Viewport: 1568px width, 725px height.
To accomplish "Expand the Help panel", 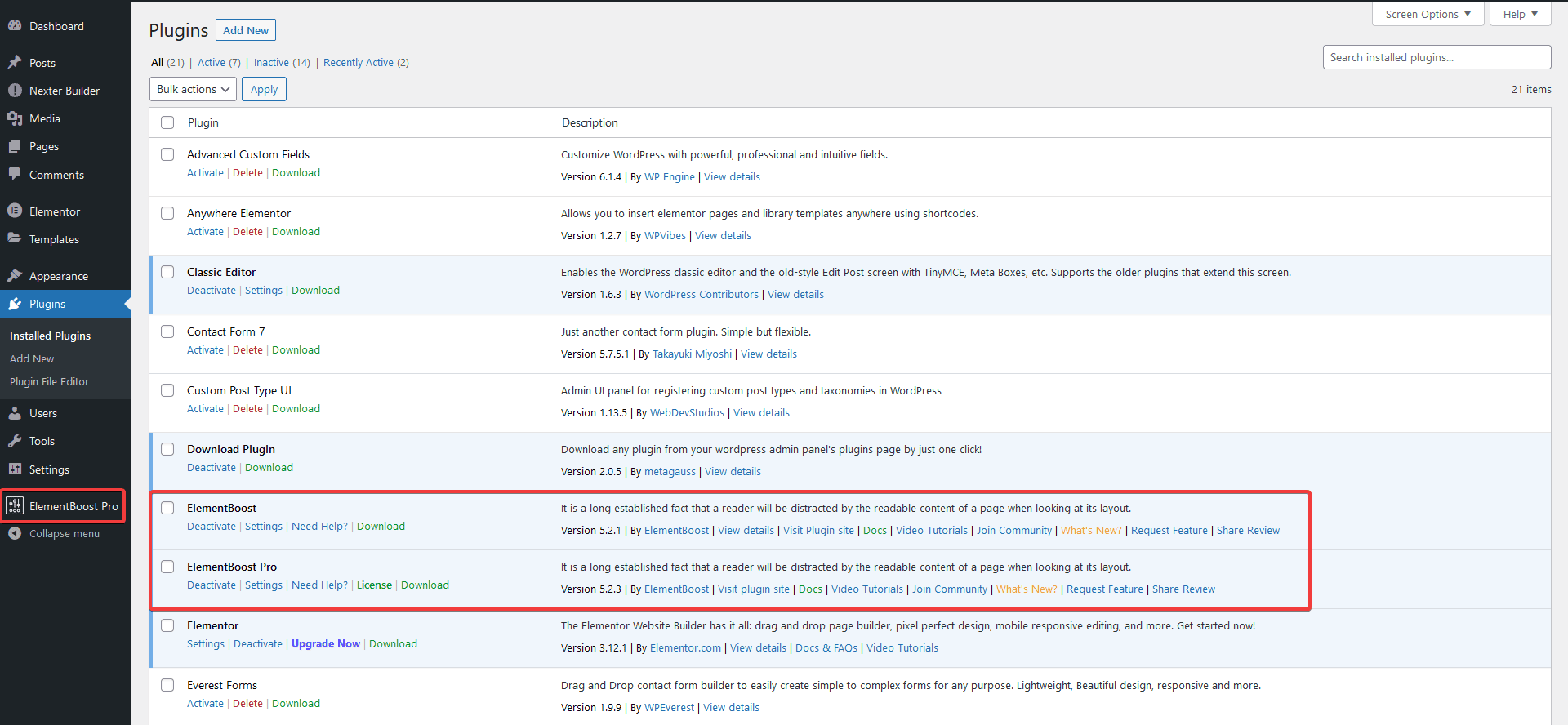I will pos(1520,14).
